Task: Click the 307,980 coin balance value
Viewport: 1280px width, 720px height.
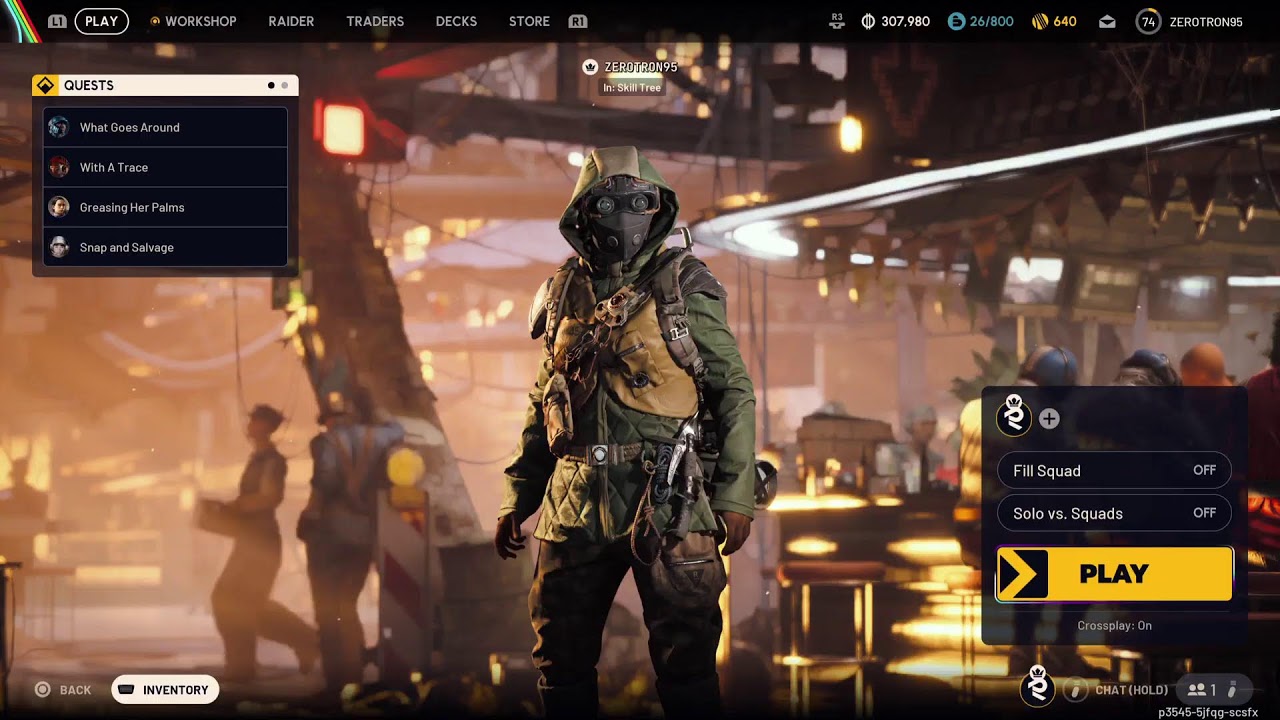Action: point(906,21)
